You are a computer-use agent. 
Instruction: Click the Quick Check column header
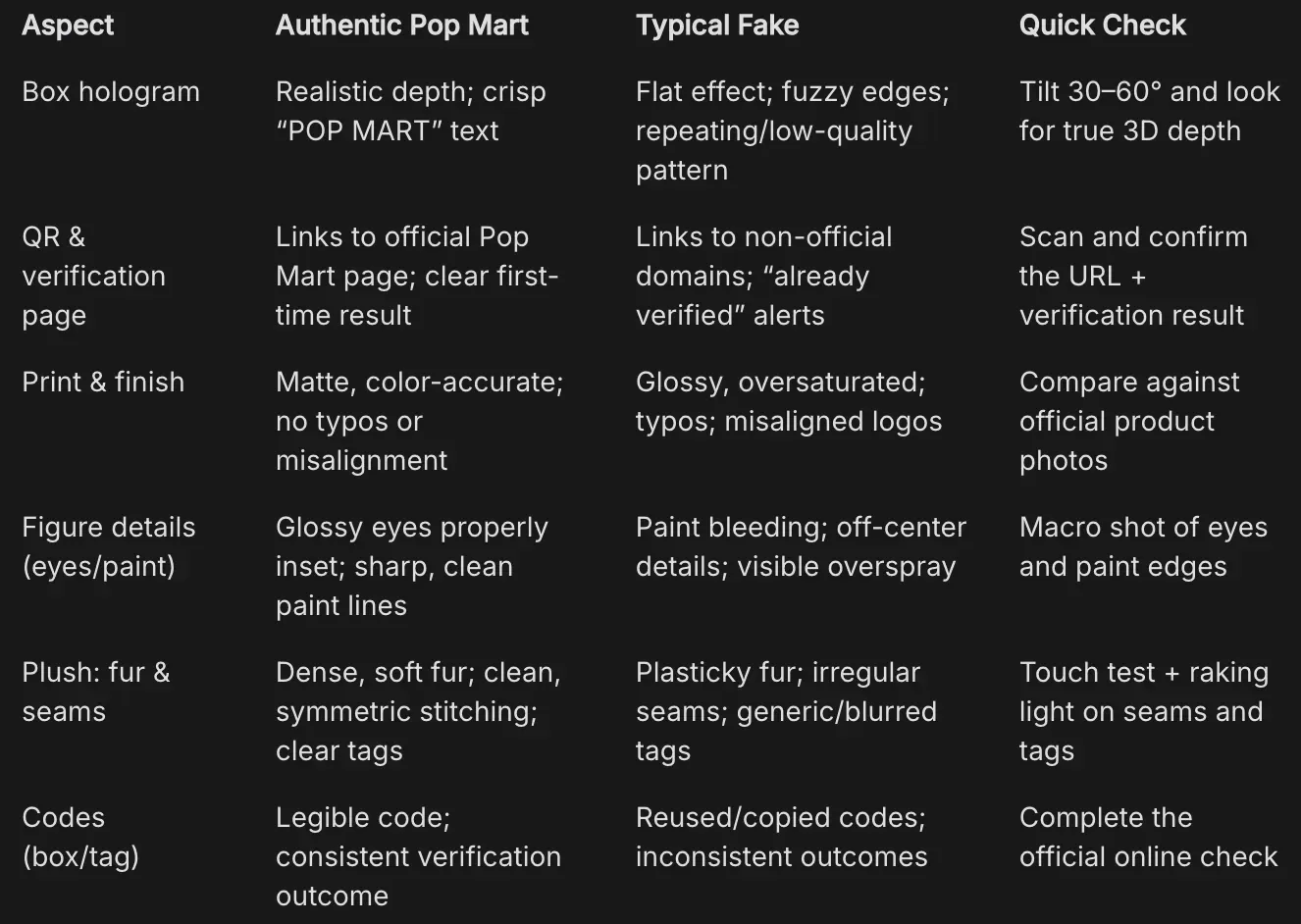tap(1102, 26)
